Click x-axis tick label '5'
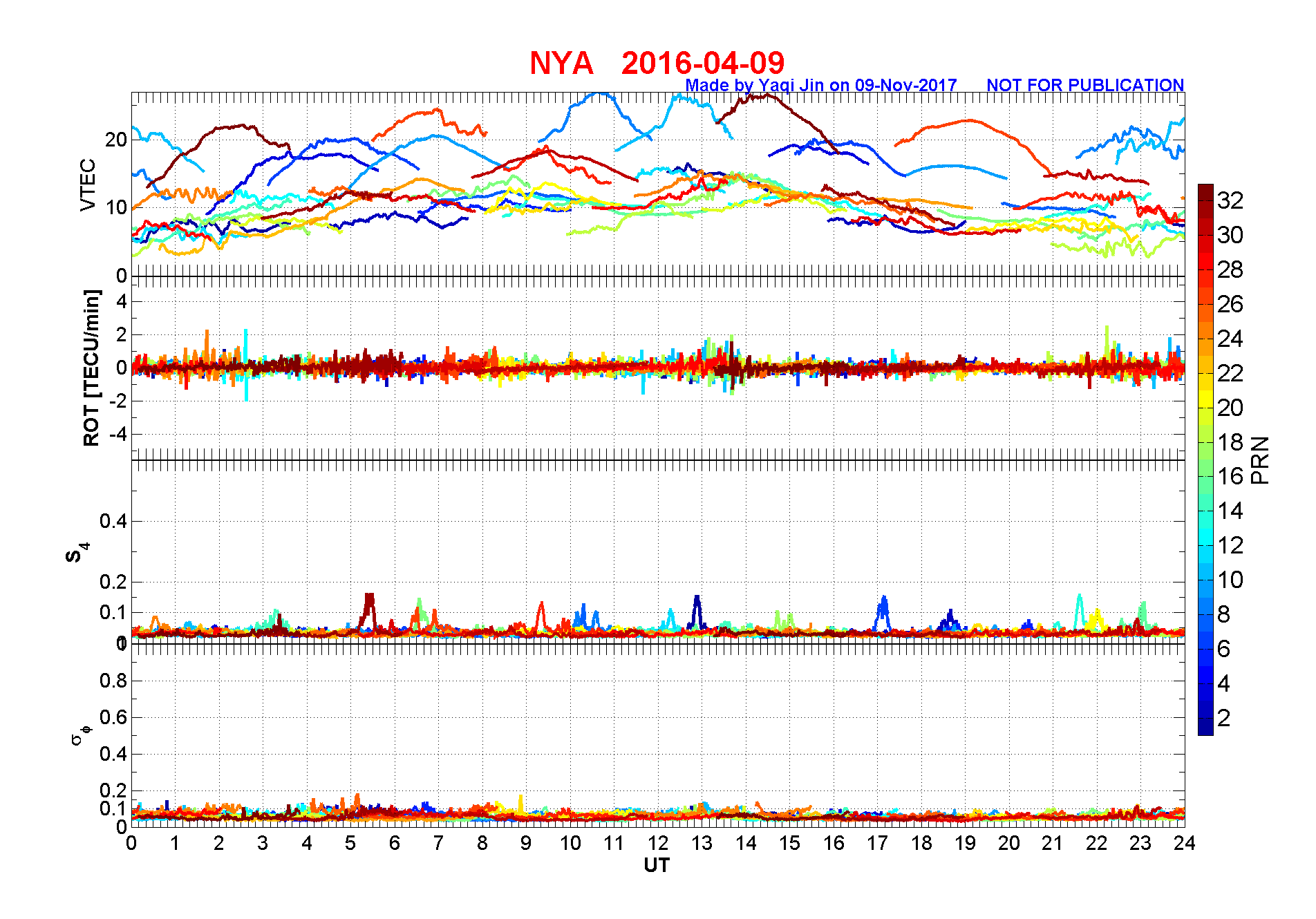 pyautogui.click(x=350, y=843)
